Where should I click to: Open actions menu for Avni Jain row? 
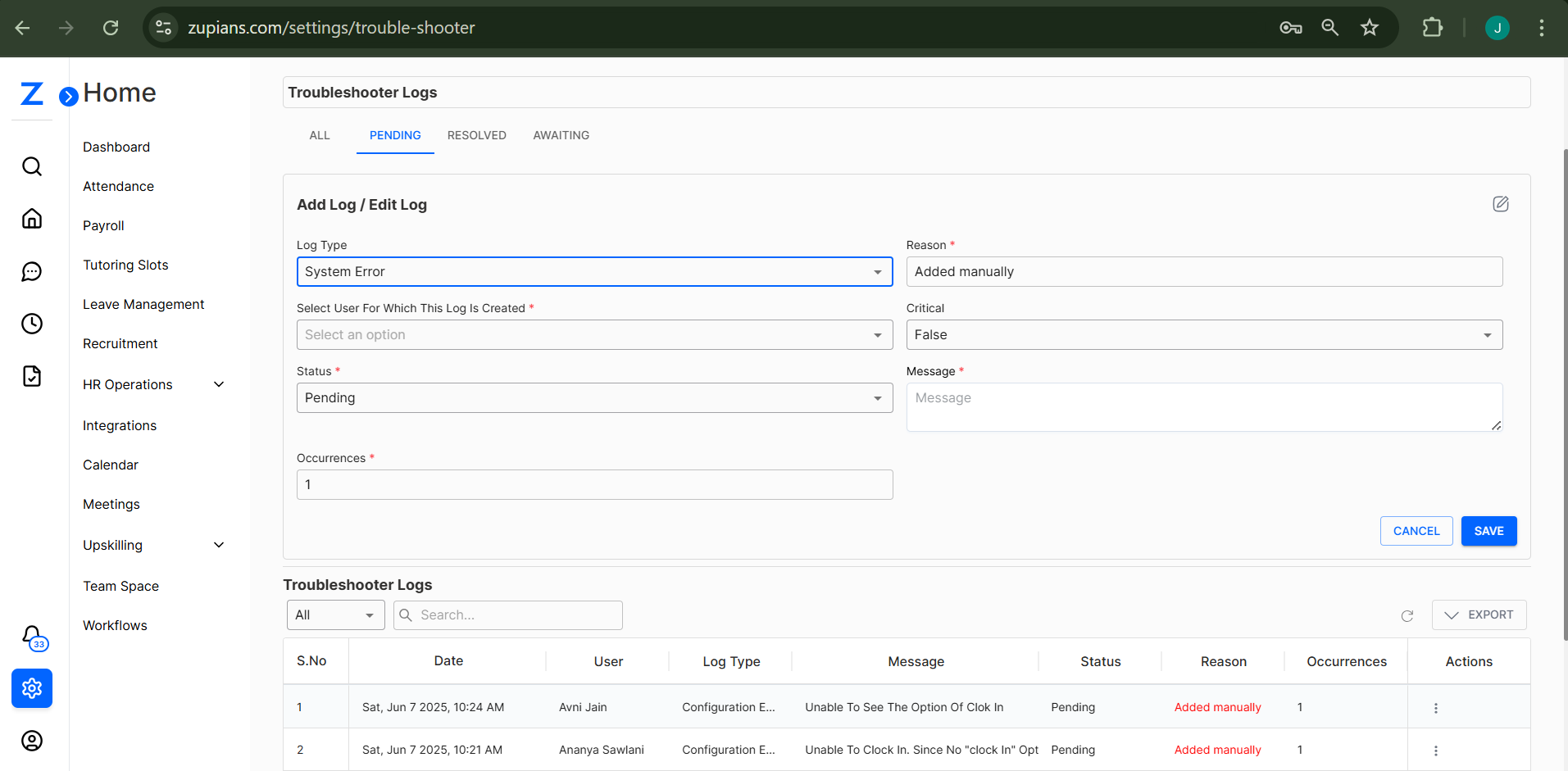pos(1435,708)
